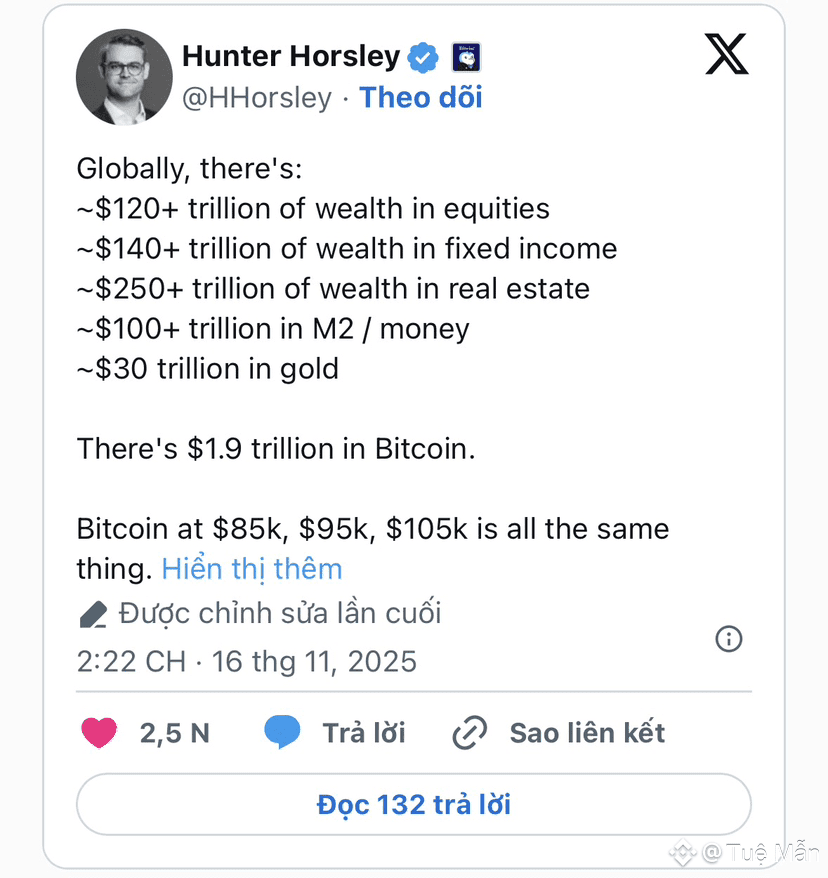
Task: Click the chain link copy icon
Action: (x=469, y=733)
